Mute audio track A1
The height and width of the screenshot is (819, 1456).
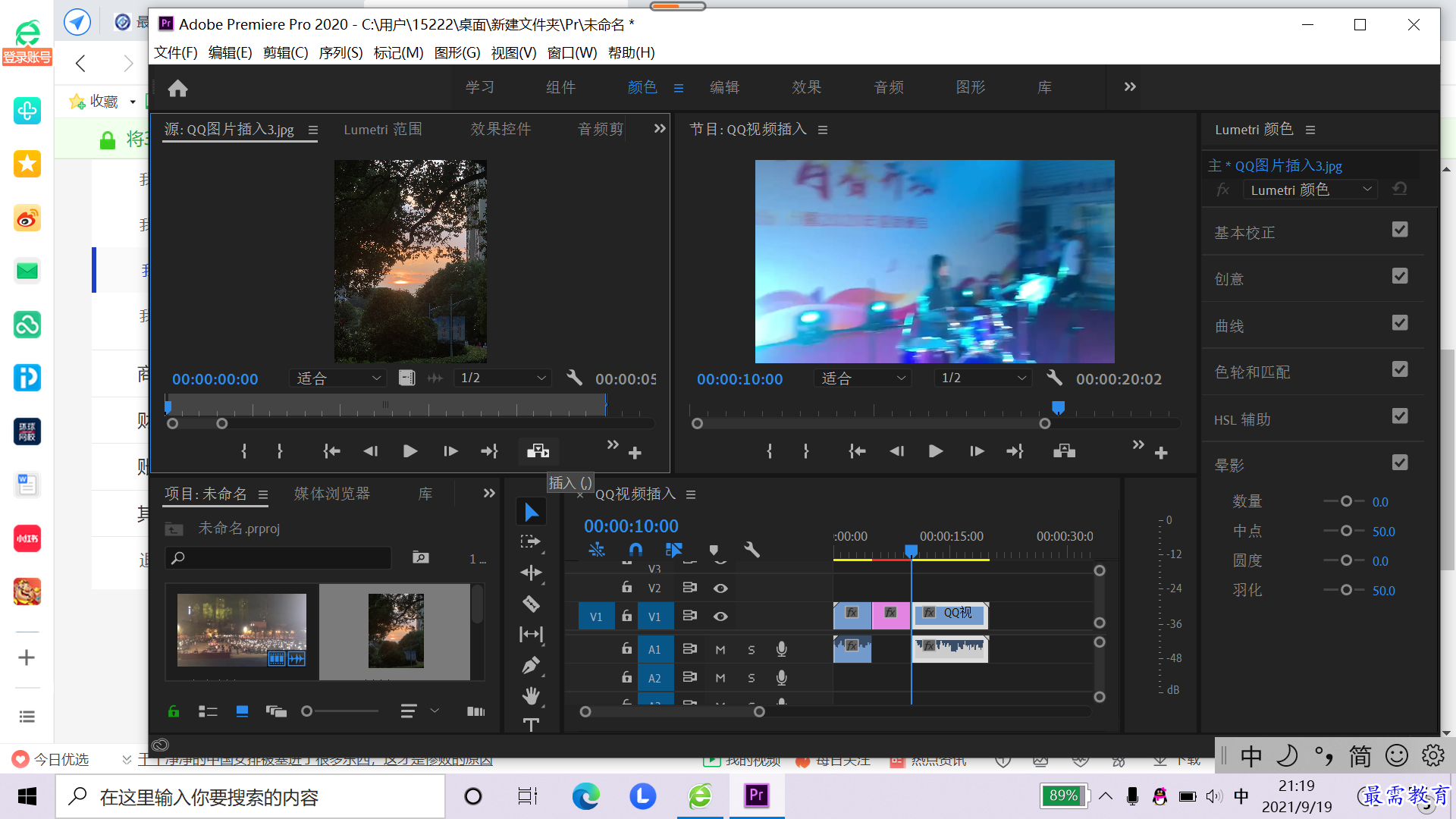click(x=720, y=649)
